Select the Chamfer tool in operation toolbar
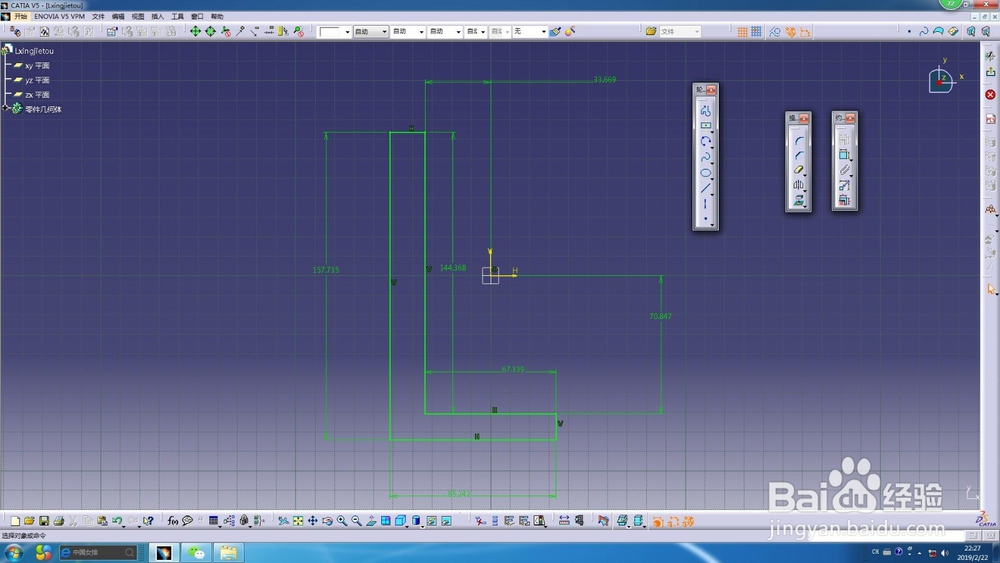Image resolution: width=1000 pixels, height=563 pixels. tap(798, 156)
